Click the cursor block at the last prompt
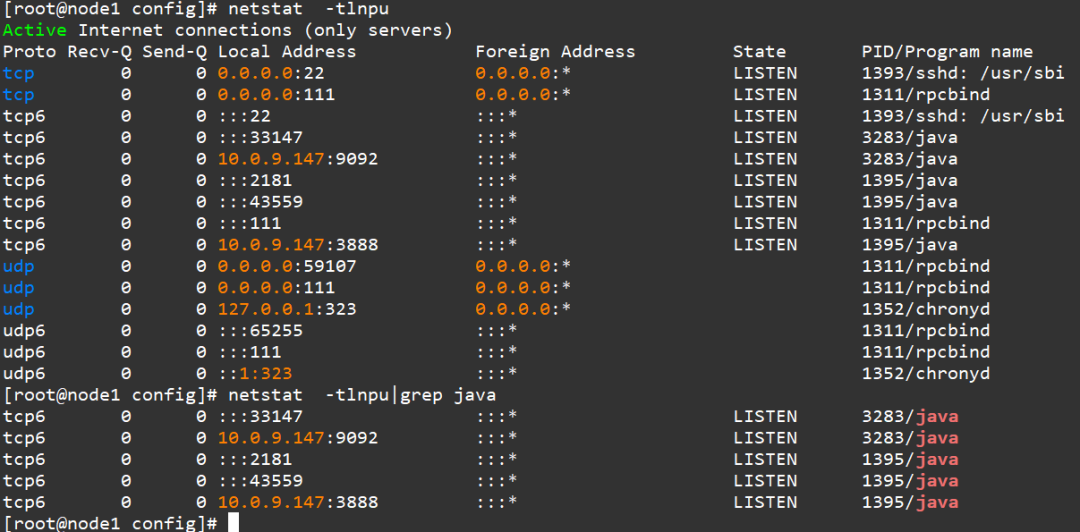 tap(233, 523)
